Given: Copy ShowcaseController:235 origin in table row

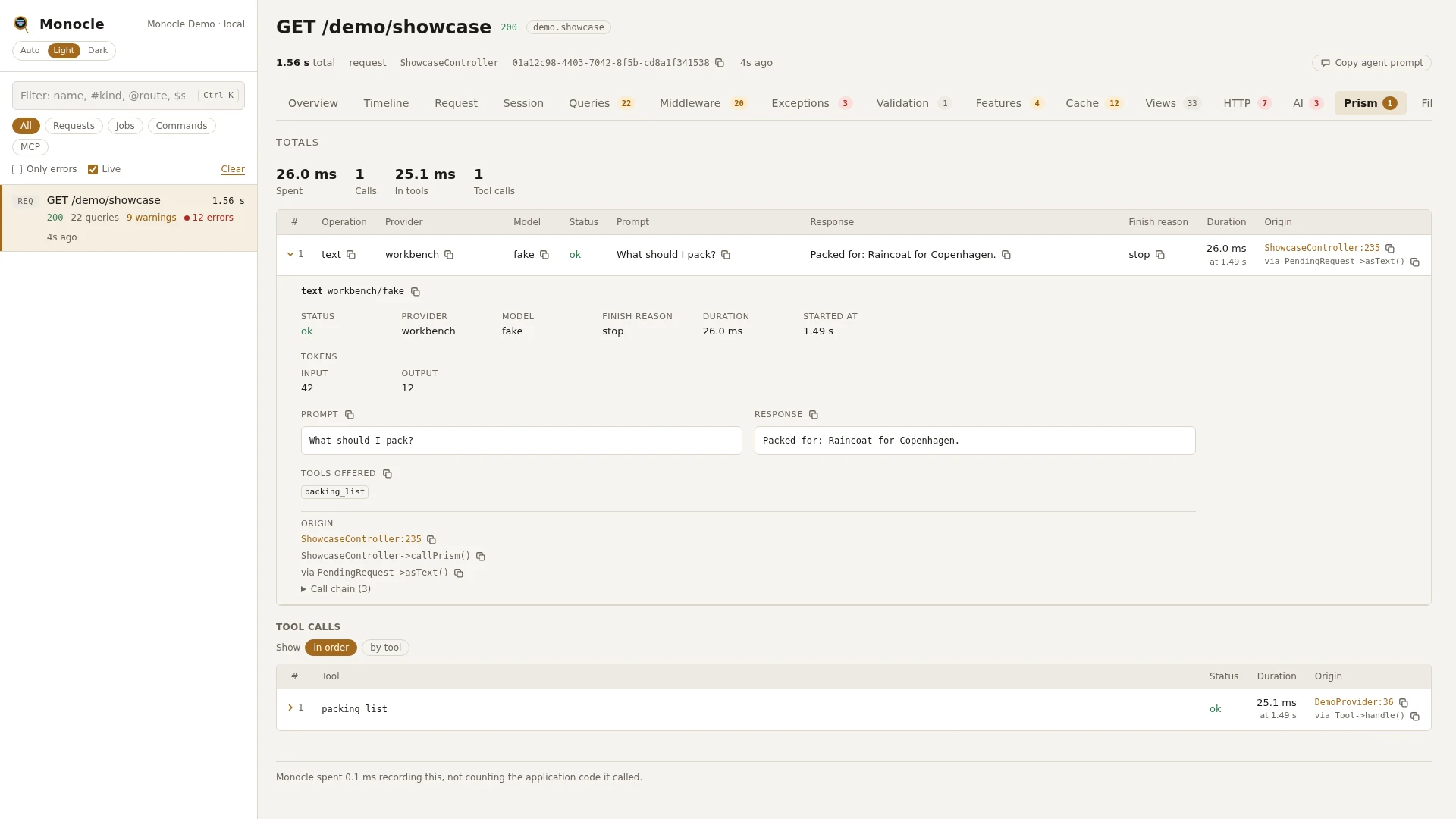Looking at the screenshot, I should point(1390,249).
